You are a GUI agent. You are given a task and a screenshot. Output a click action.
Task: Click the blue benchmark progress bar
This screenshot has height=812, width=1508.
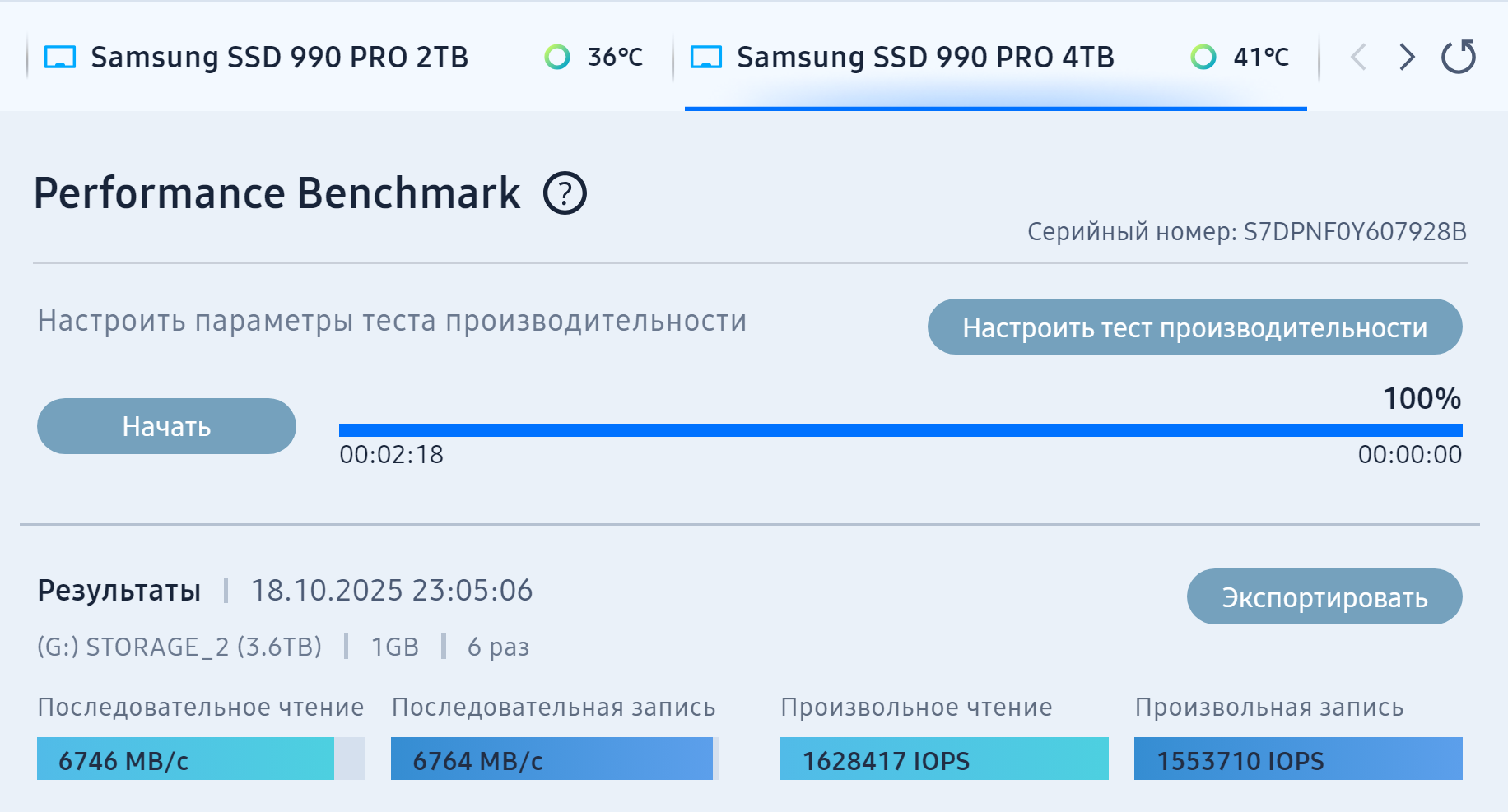tap(900, 430)
